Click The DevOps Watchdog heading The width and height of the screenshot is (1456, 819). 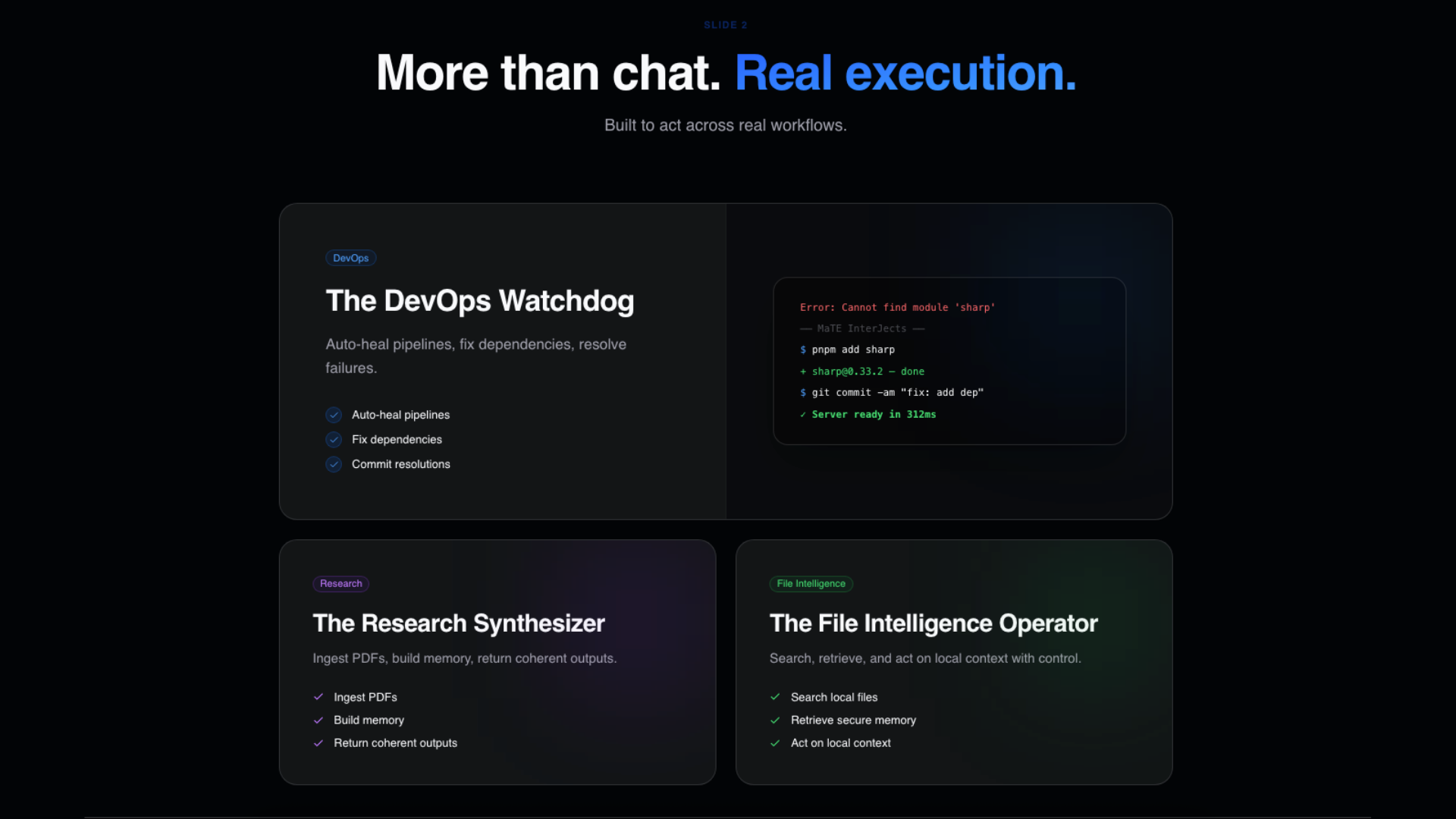(479, 301)
